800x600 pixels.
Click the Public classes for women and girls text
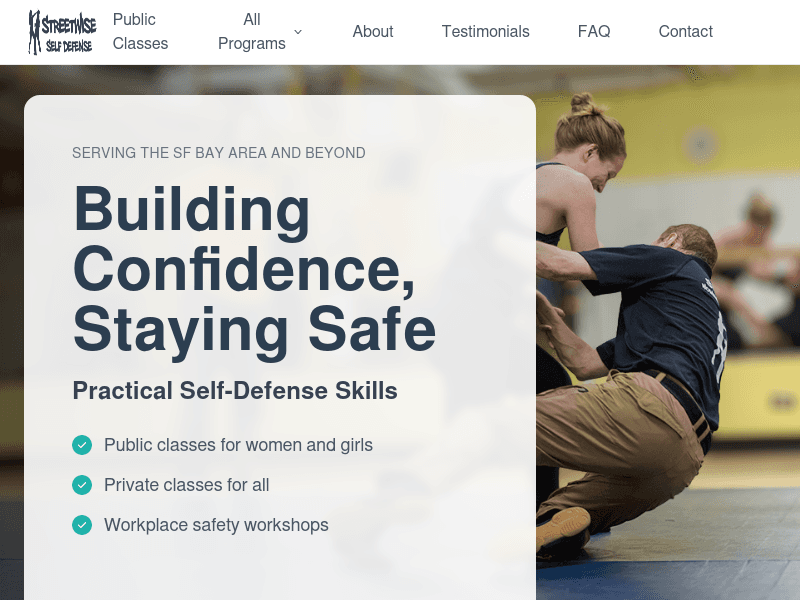(x=239, y=445)
